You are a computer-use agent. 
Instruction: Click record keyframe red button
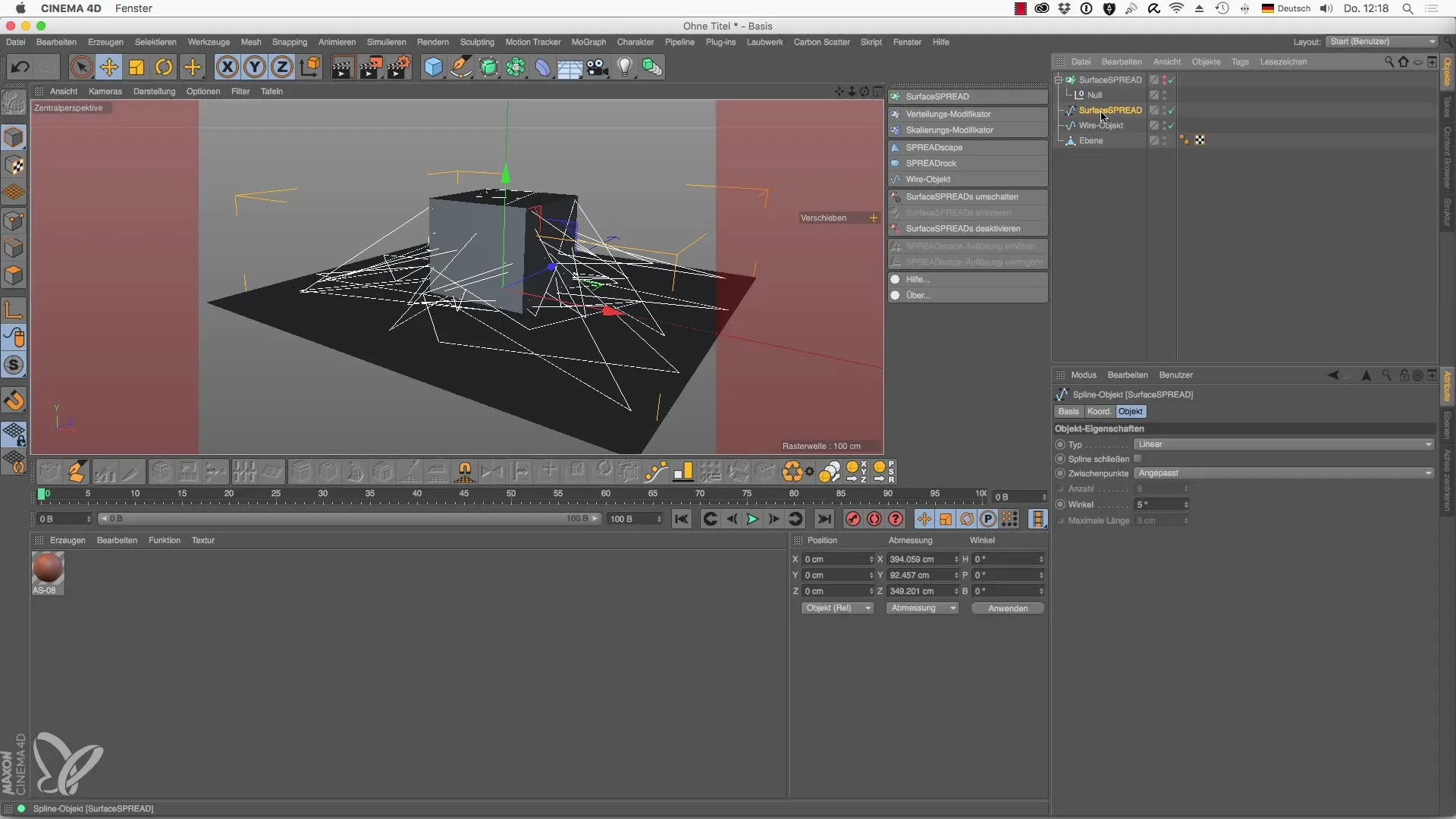(853, 519)
